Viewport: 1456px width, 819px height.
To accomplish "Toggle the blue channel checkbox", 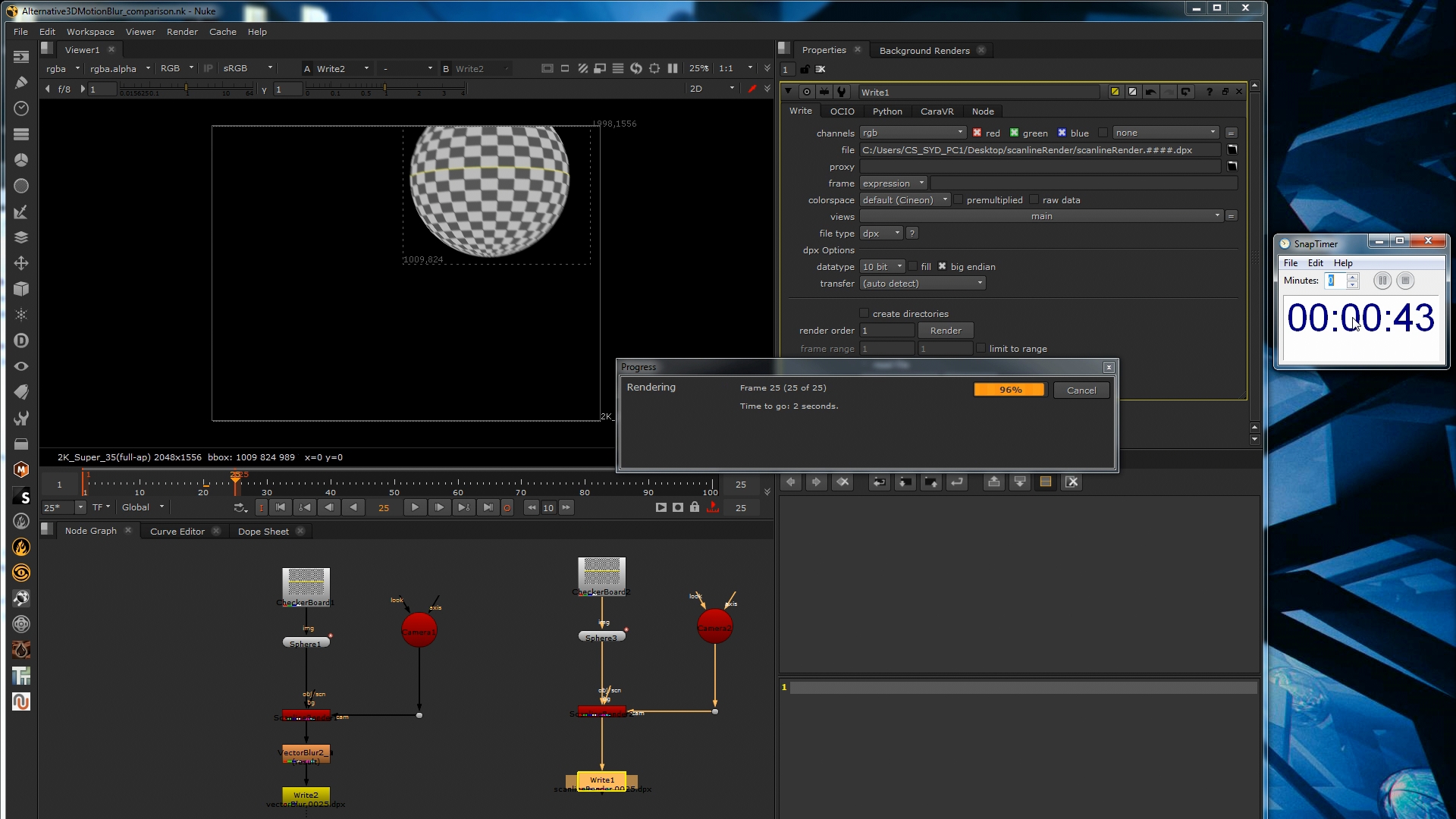I will pos(1062,133).
